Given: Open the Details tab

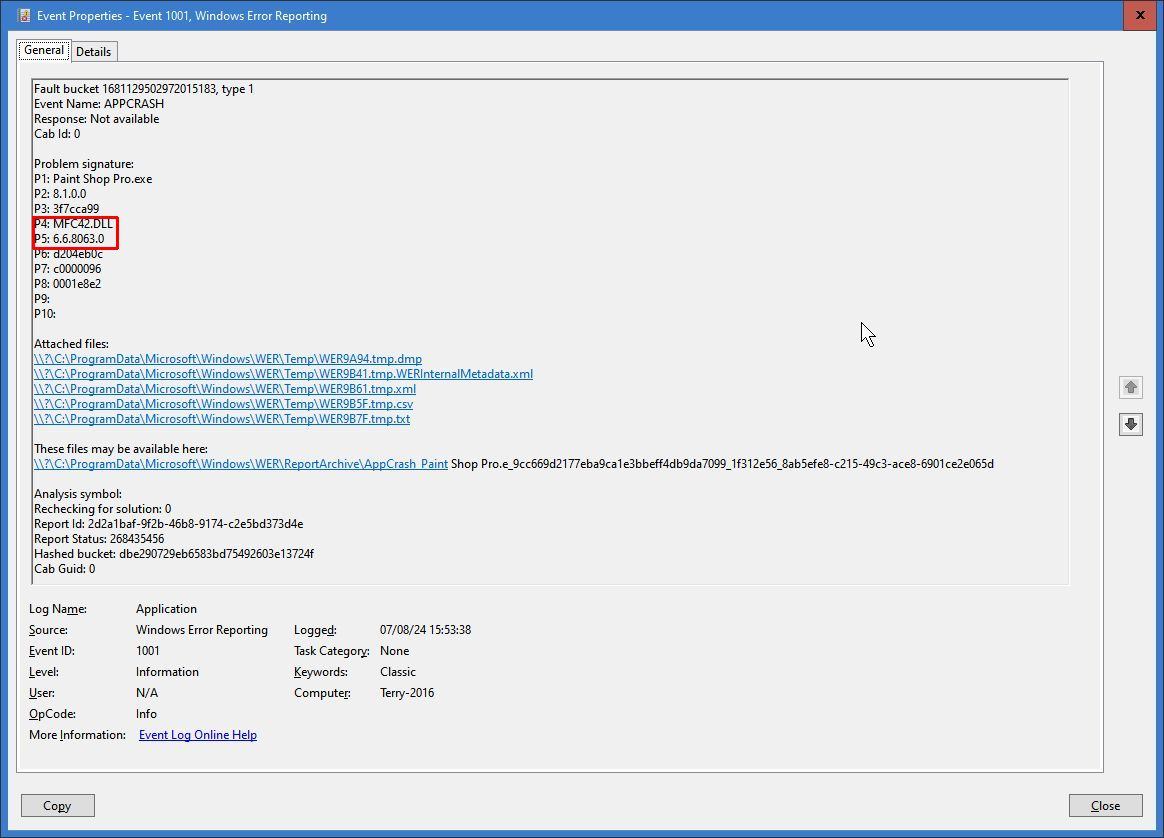Looking at the screenshot, I should 94,51.
